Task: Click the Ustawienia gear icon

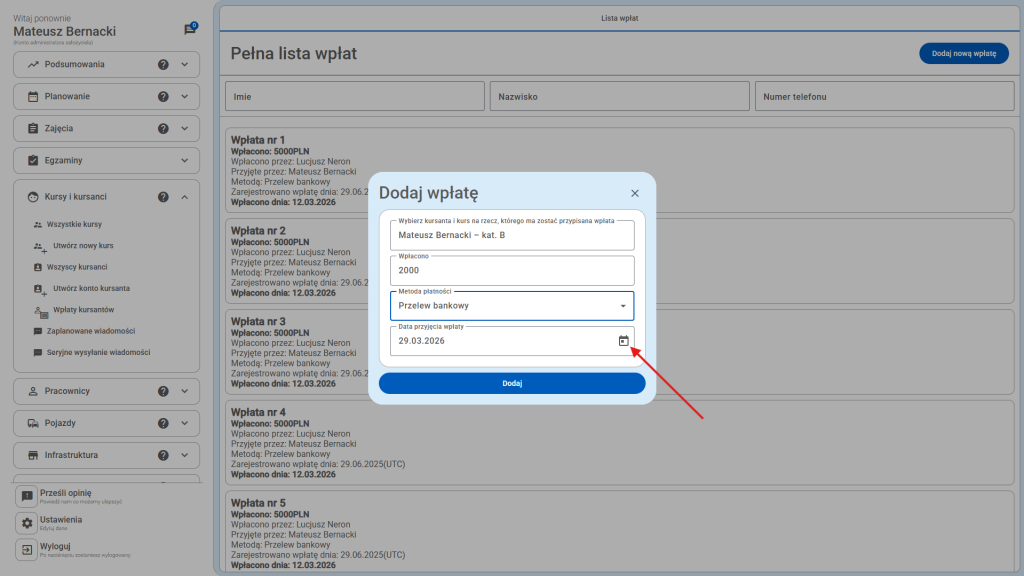Action: (28, 523)
